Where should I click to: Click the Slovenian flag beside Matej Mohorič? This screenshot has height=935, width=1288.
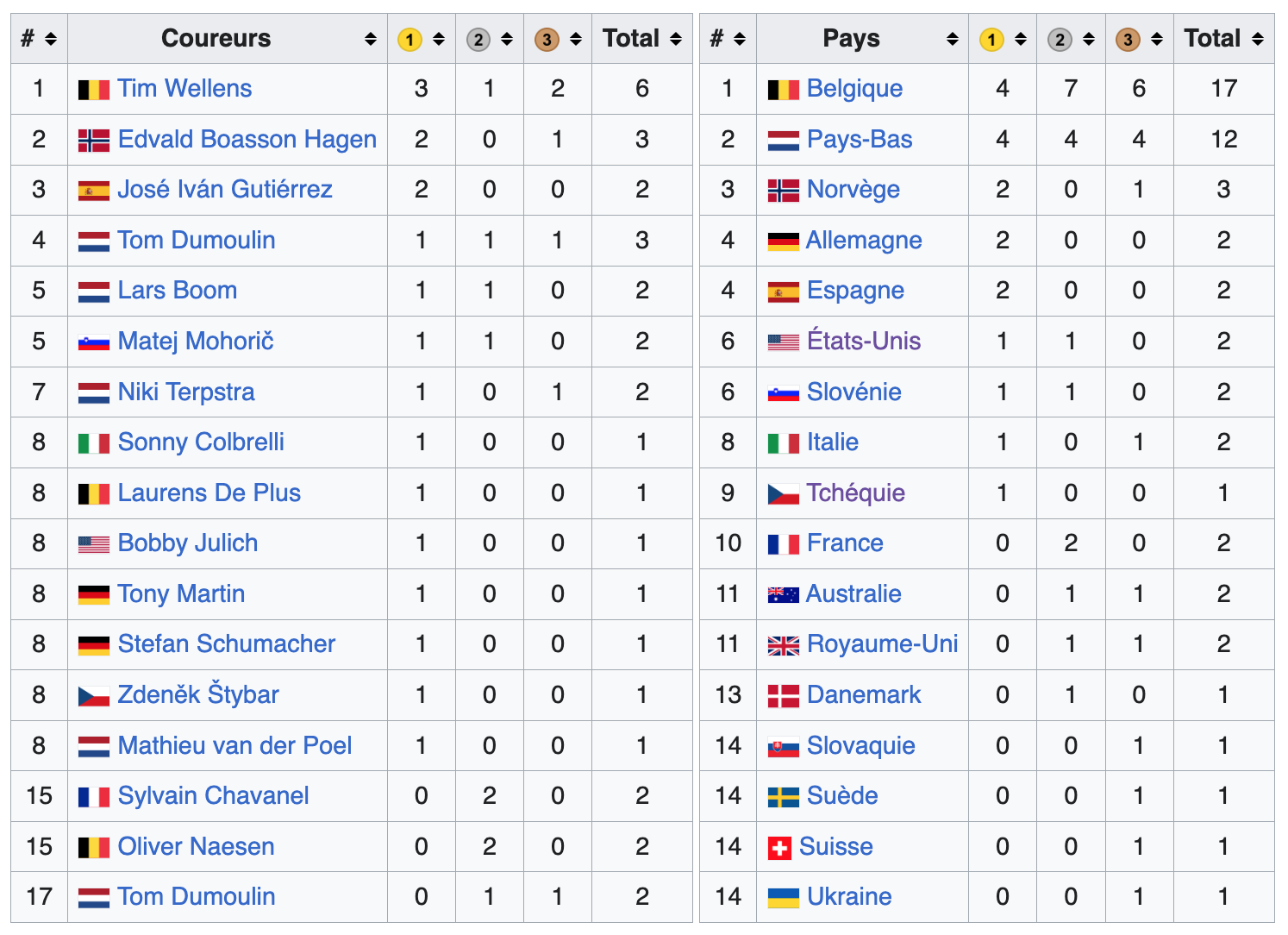pyautogui.click(x=94, y=342)
